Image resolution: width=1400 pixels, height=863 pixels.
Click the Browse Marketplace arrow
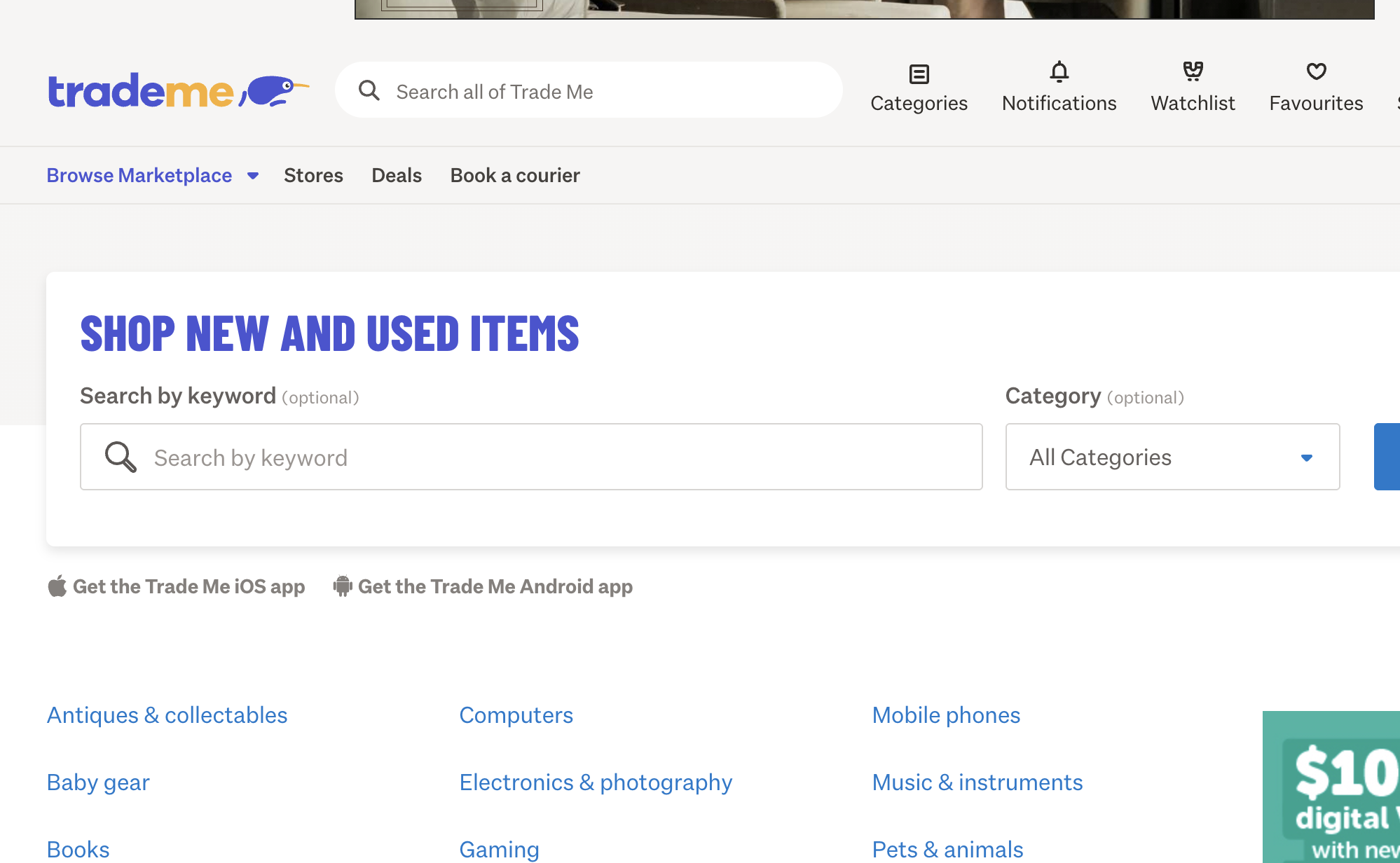253,176
